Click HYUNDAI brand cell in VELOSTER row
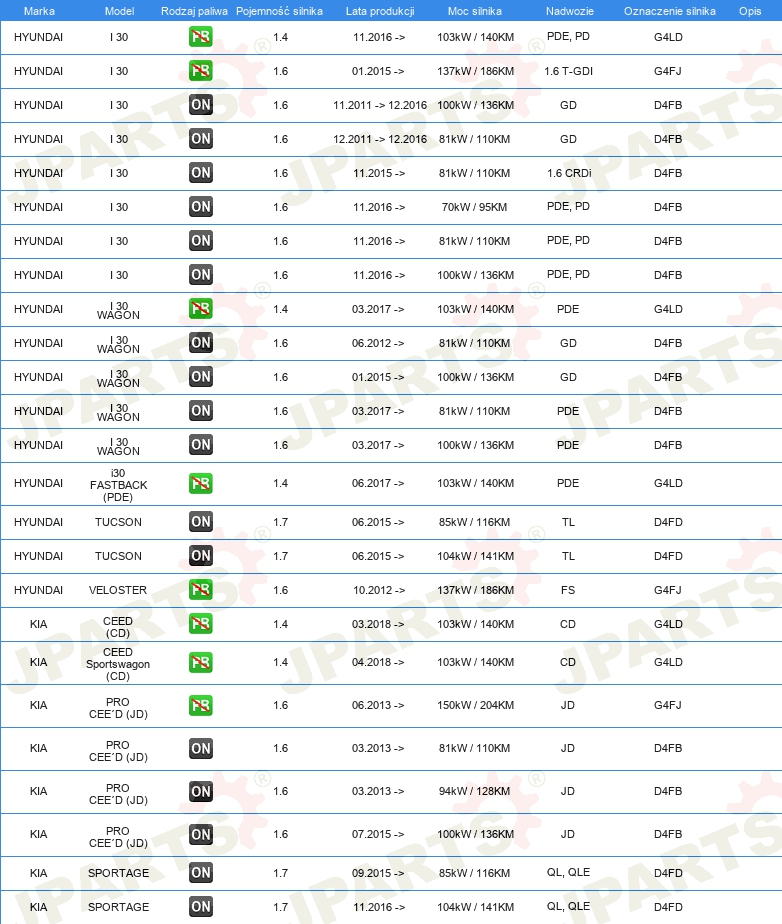Viewport: 782px width, 924px height. tap(38, 590)
